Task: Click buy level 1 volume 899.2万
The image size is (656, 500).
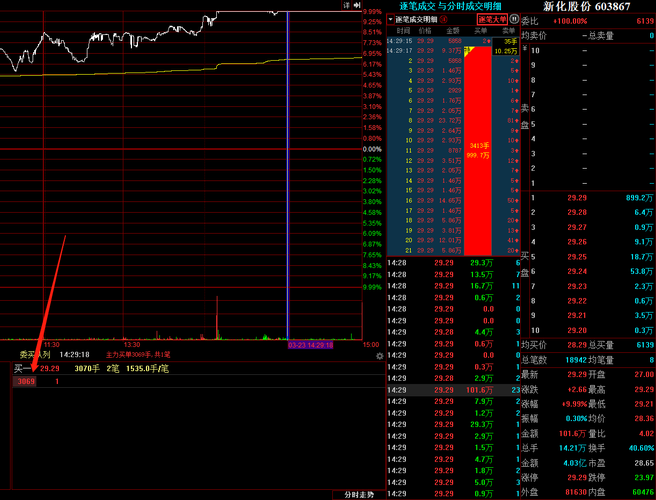Action: click(x=639, y=198)
